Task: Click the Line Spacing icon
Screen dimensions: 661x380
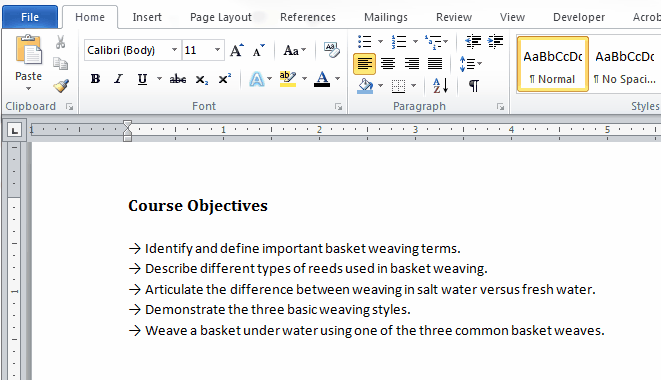Action: click(468, 64)
